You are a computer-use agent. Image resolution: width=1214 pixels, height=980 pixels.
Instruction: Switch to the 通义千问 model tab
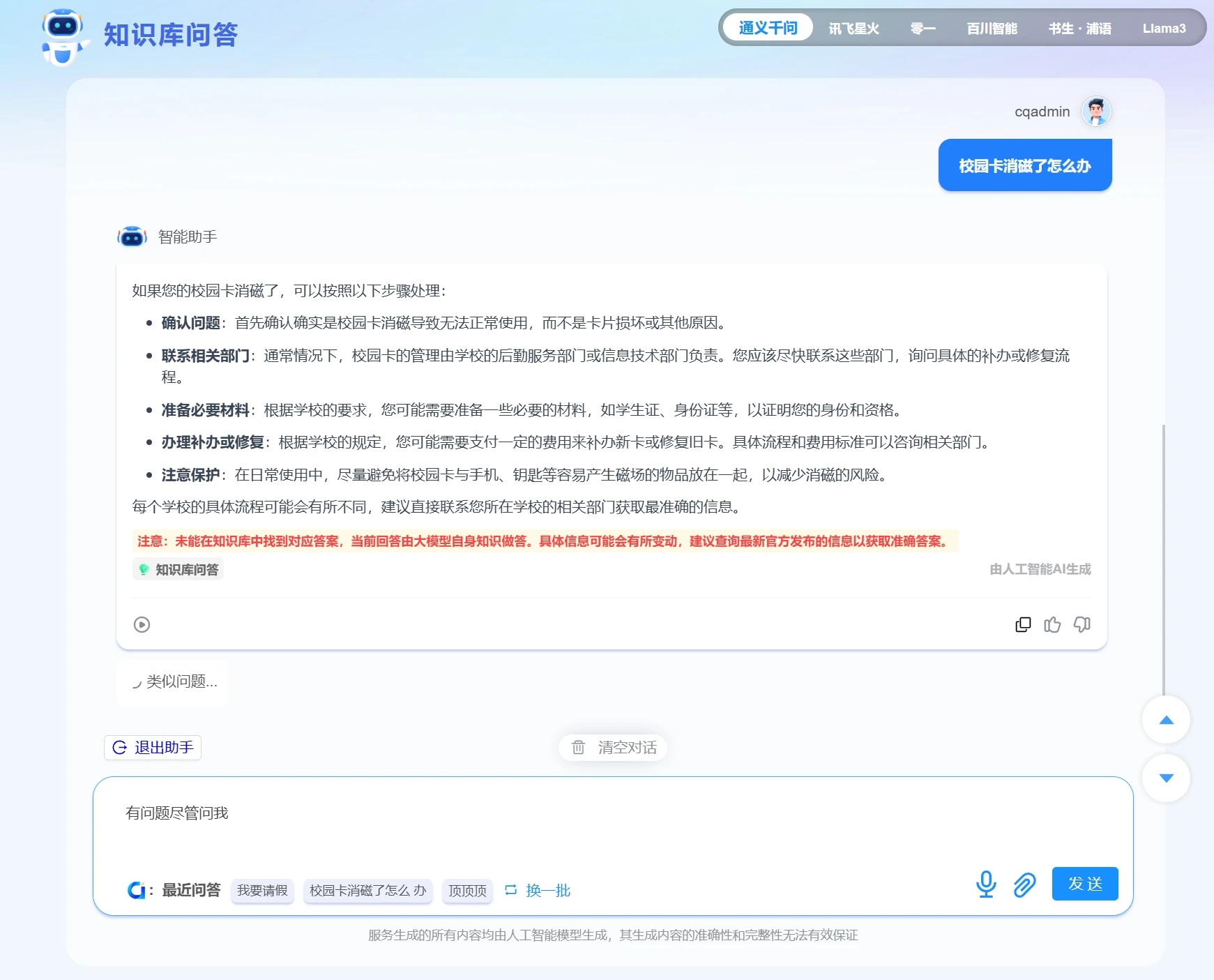point(768,28)
